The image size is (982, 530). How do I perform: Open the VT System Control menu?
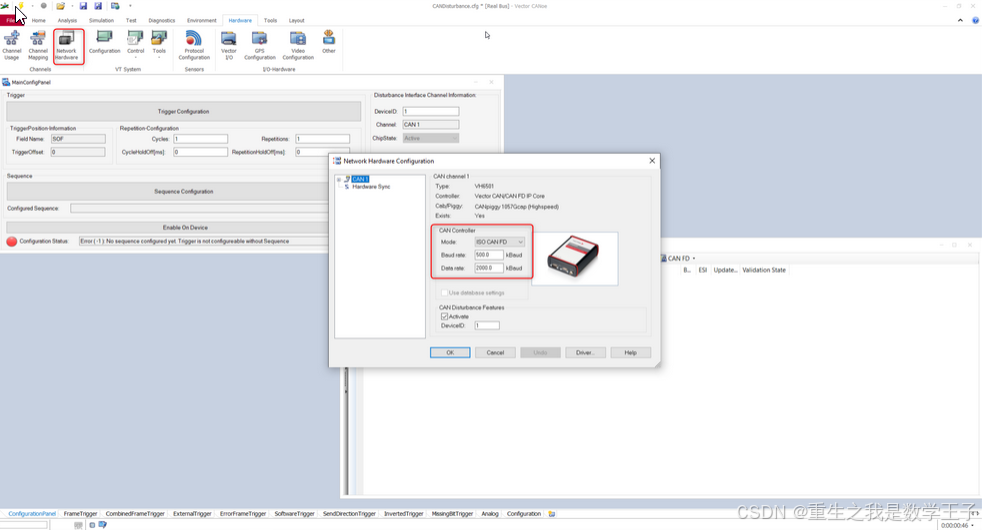click(x=135, y=44)
